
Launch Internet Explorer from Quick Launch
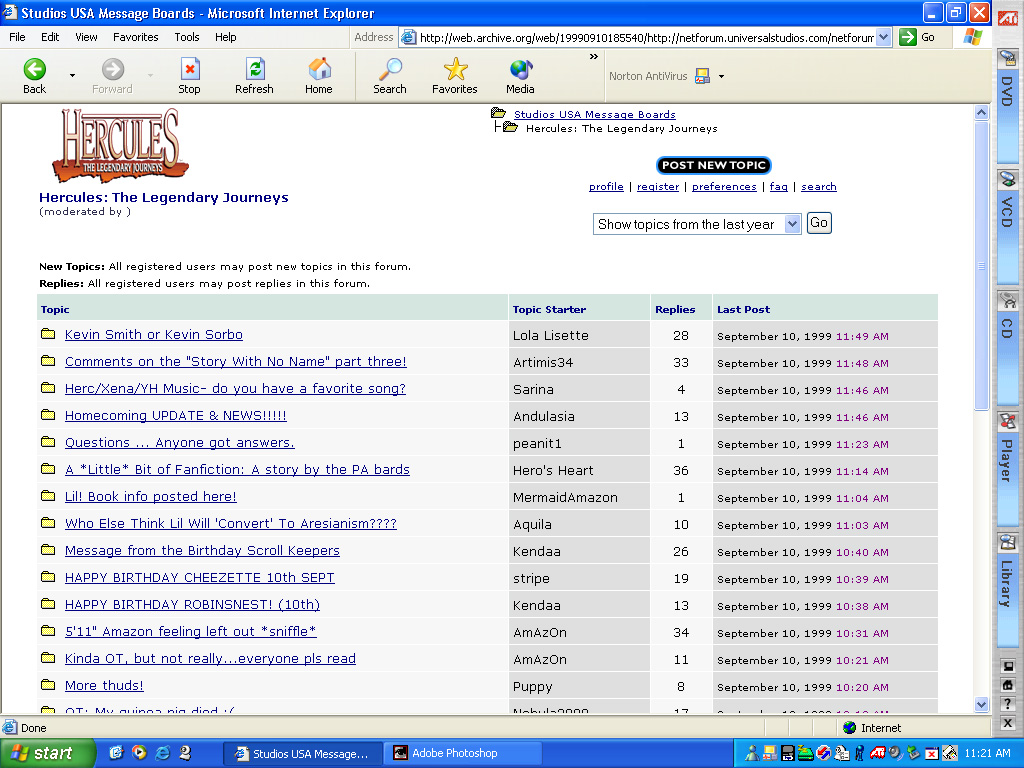(x=163, y=753)
